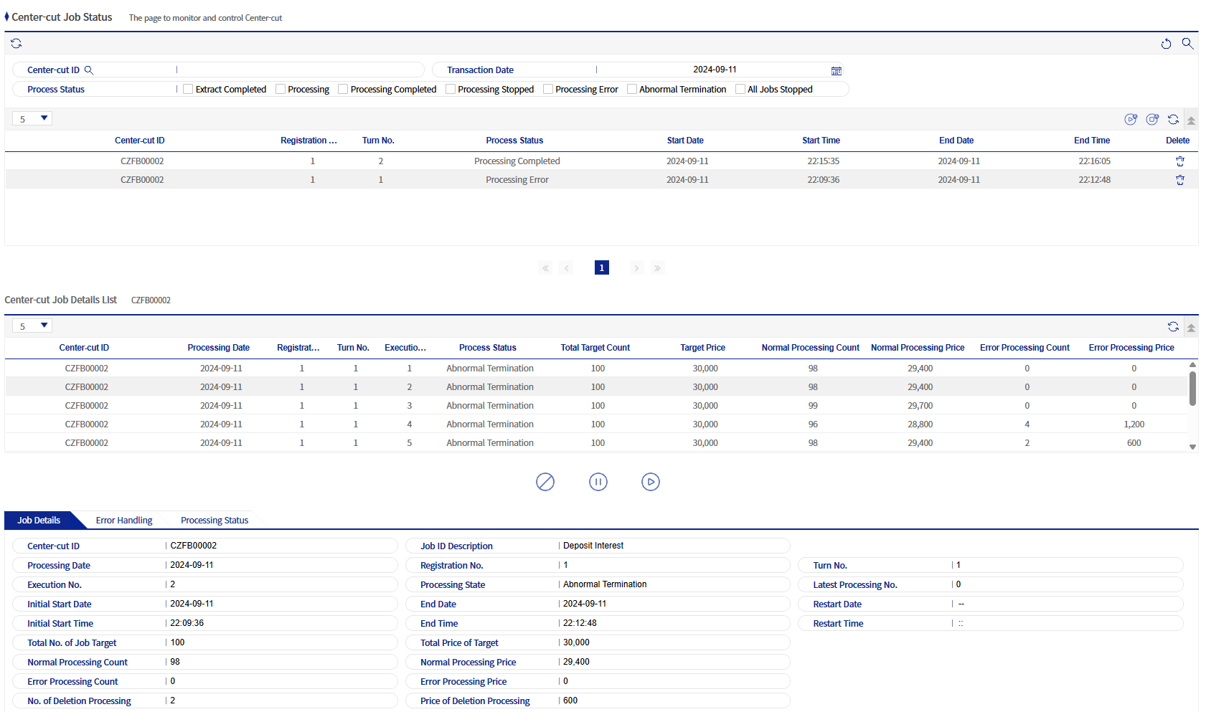The image size is (1206, 712).
Task: Open the Transaction Date calendar picker
Action: [836, 71]
